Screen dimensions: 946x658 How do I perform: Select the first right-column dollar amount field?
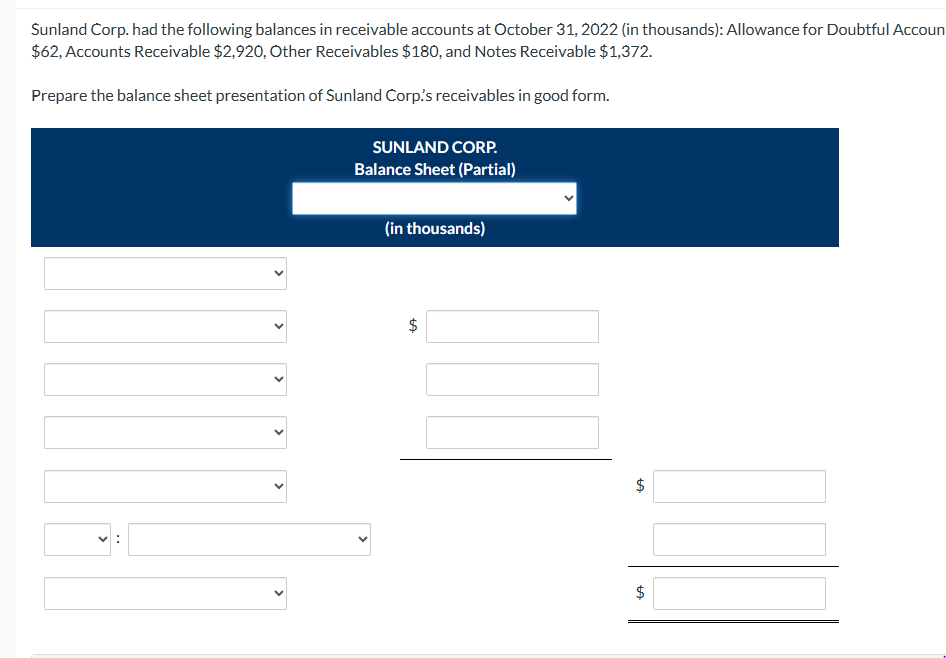(739, 486)
